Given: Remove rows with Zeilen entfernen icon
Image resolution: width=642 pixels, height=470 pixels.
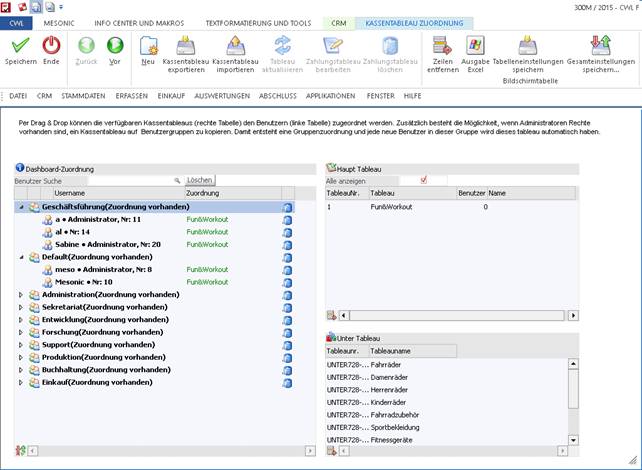Looking at the screenshot, I should click(x=441, y=46).
